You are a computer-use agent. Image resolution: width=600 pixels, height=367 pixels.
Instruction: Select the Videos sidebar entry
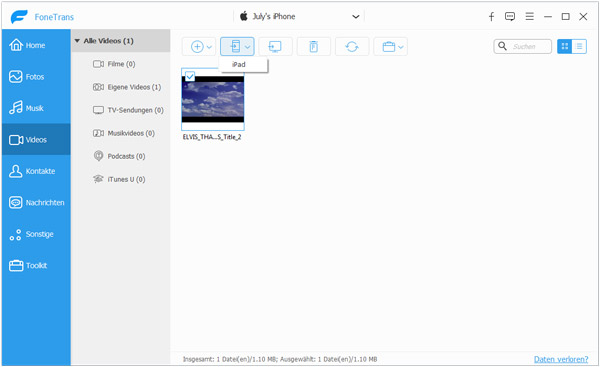tap(36, 140)
